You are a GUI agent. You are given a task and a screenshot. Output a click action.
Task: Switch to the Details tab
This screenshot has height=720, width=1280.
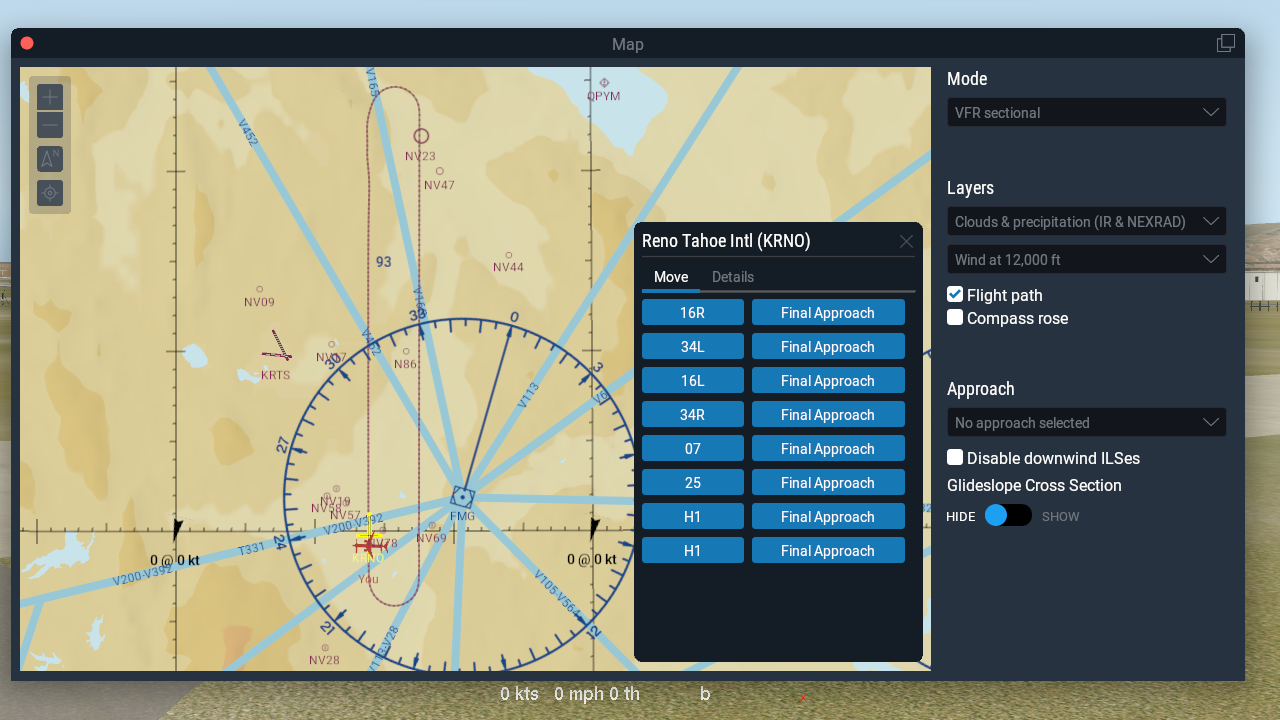[733, 277]
